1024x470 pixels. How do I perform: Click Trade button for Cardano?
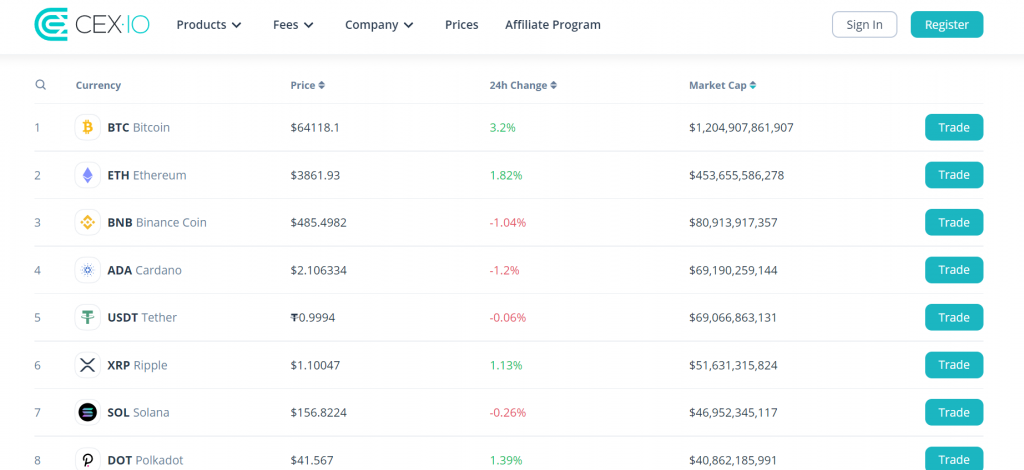(954, 270)
